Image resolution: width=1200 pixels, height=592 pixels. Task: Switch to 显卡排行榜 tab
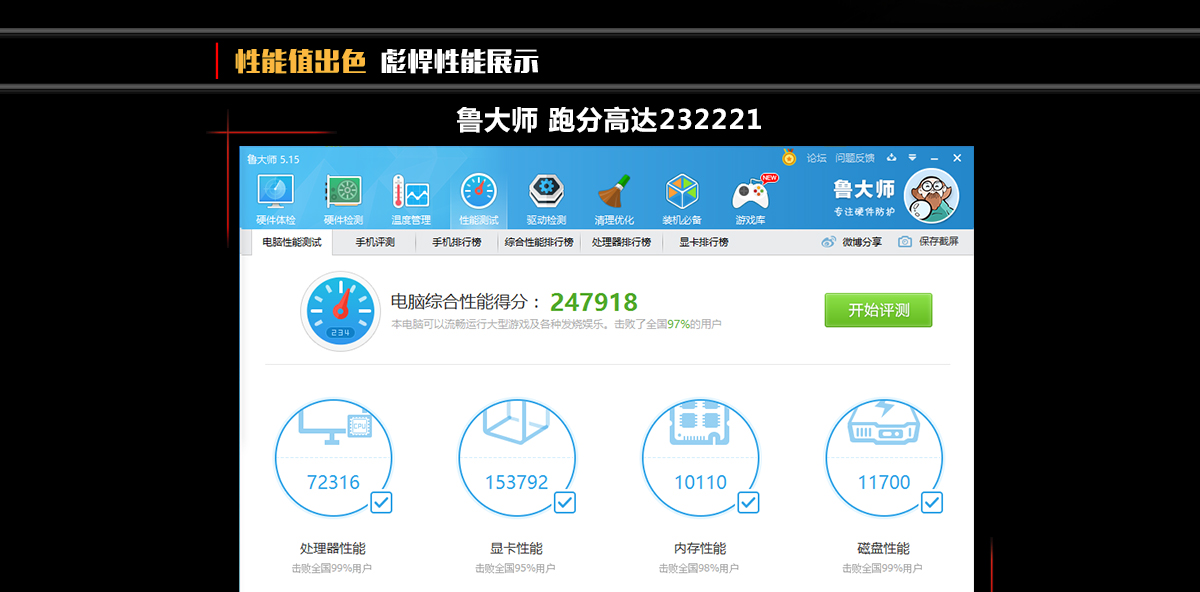tap(704, 242)
